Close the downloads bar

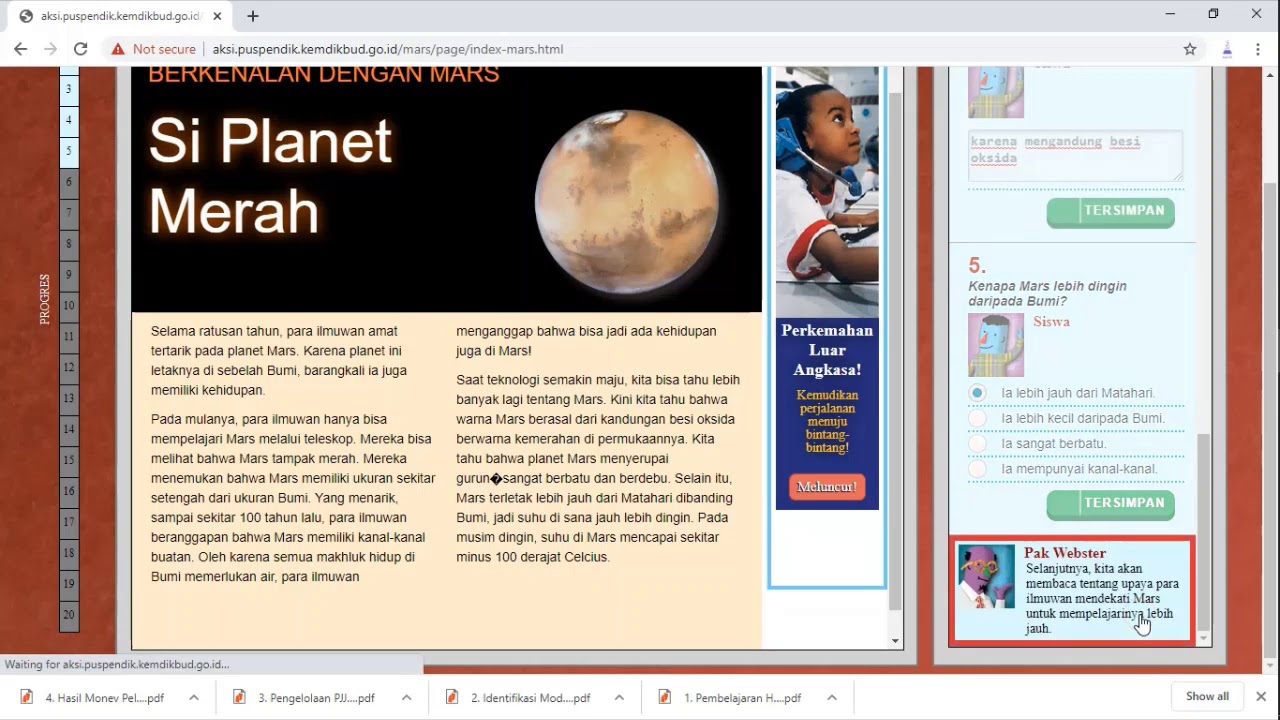[1261, 697]
